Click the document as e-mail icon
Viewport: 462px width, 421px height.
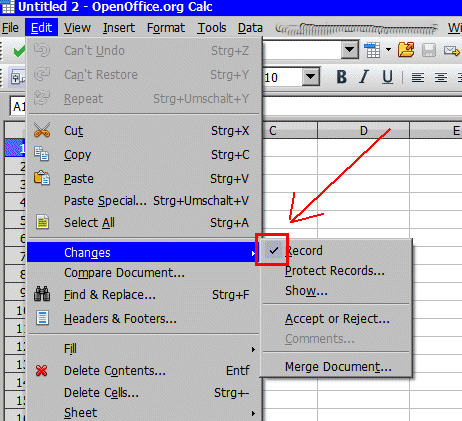452,51
